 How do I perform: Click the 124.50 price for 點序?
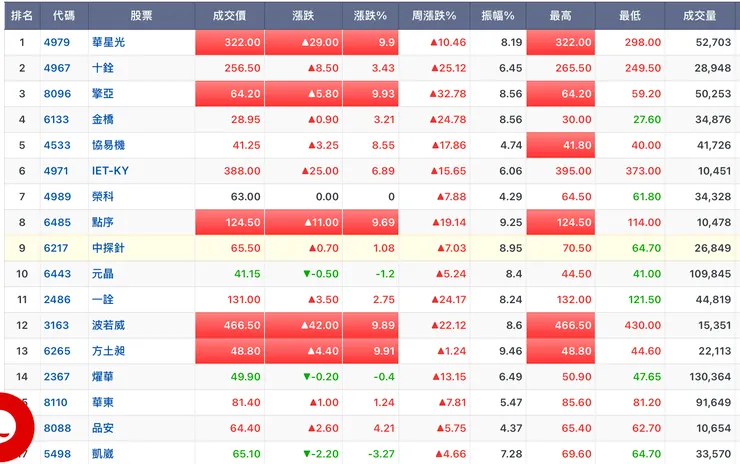pos(230,222)
